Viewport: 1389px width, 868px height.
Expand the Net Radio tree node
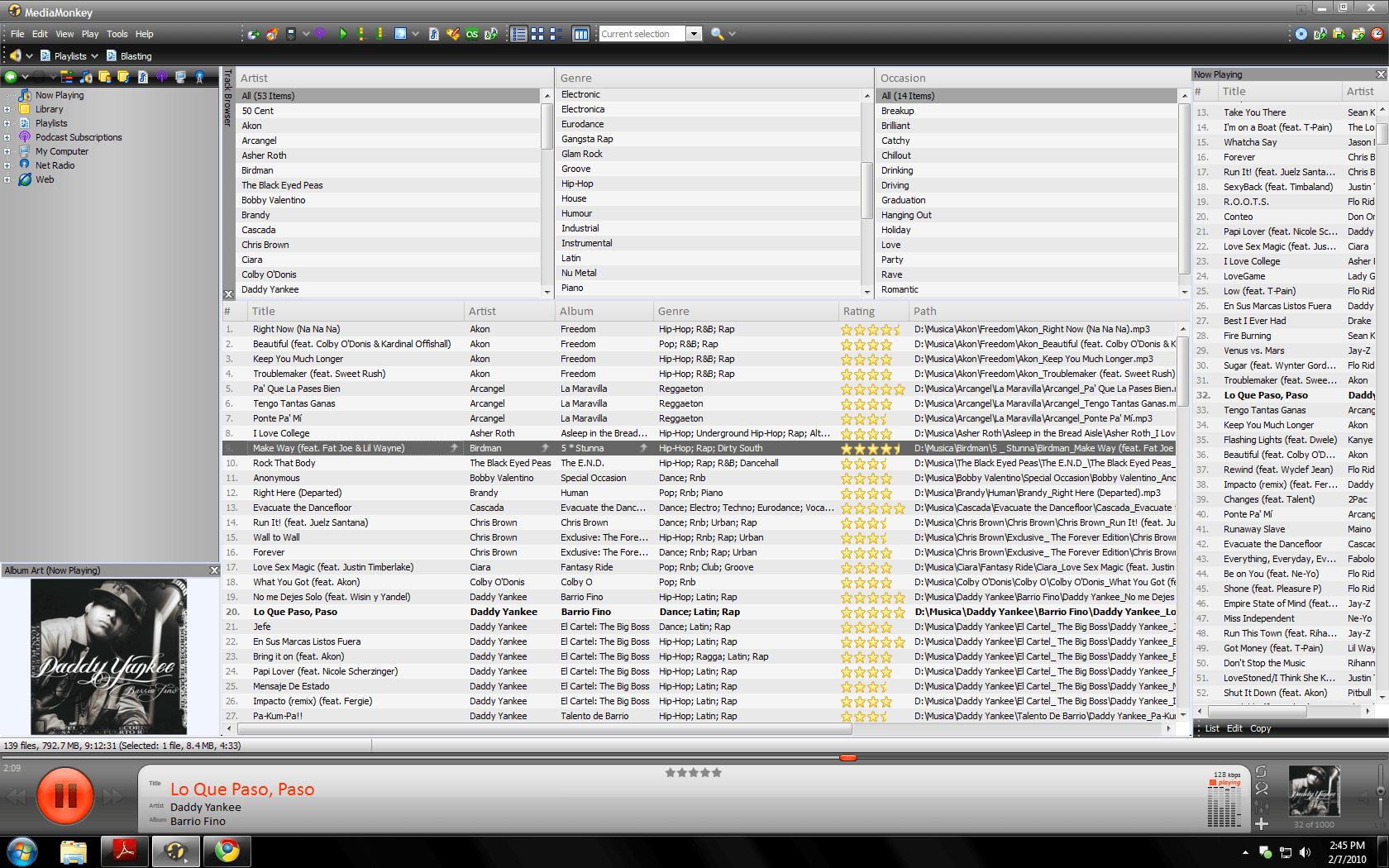pos(7,165)
